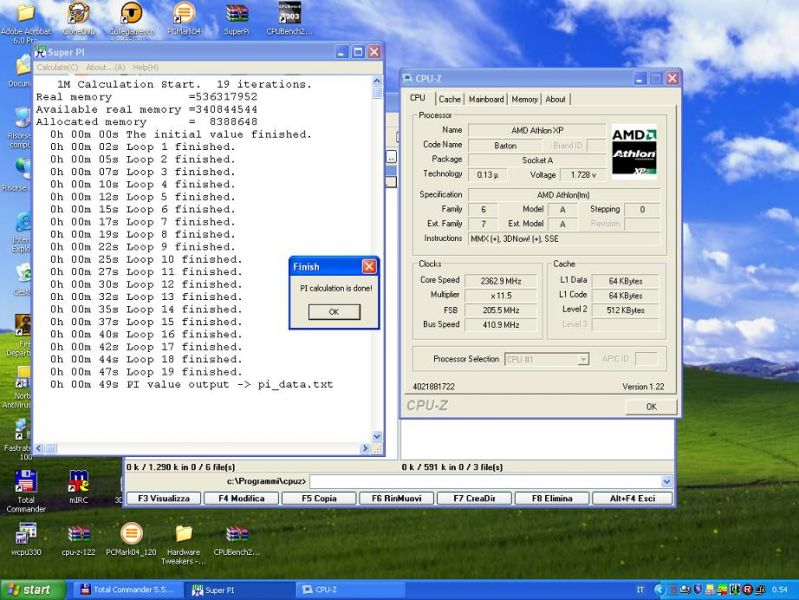
Task: Click the Code Name value Barton
Action: coord(505,146)
